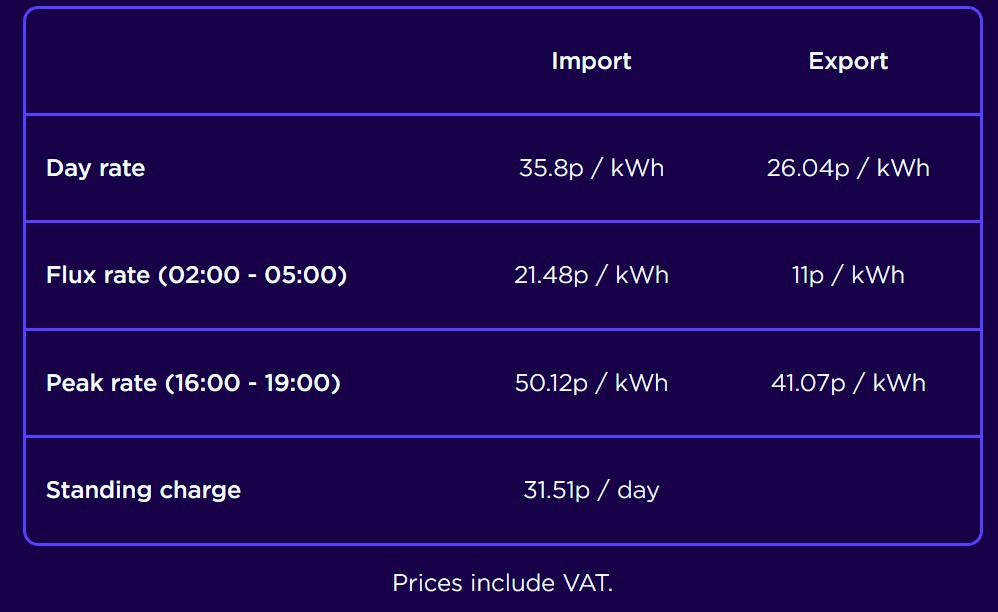
Task: Click the kWh unit in Flux rate import
Action: [x=642, y=275]
